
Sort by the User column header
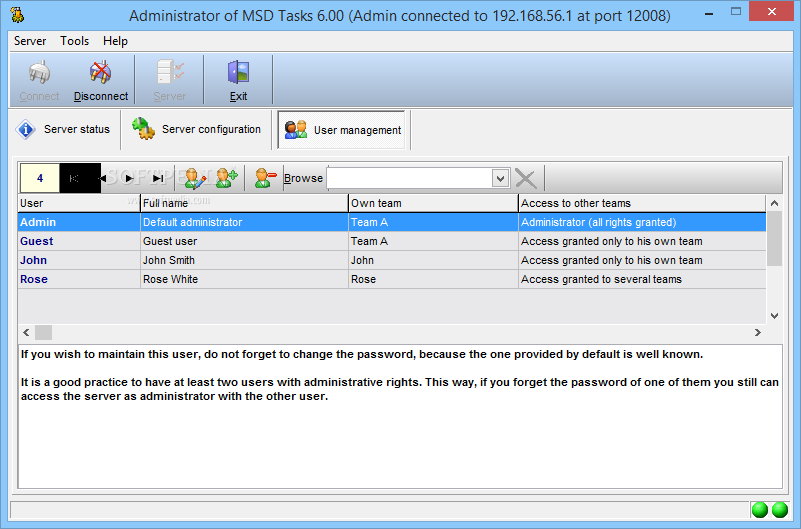[x=79, y=203]
